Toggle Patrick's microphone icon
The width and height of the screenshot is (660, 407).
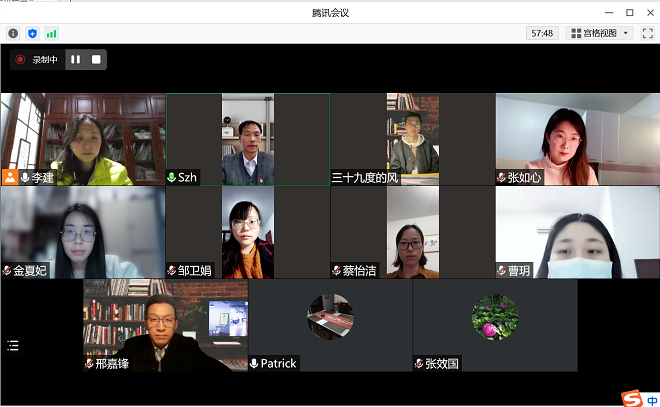(255, 363)
